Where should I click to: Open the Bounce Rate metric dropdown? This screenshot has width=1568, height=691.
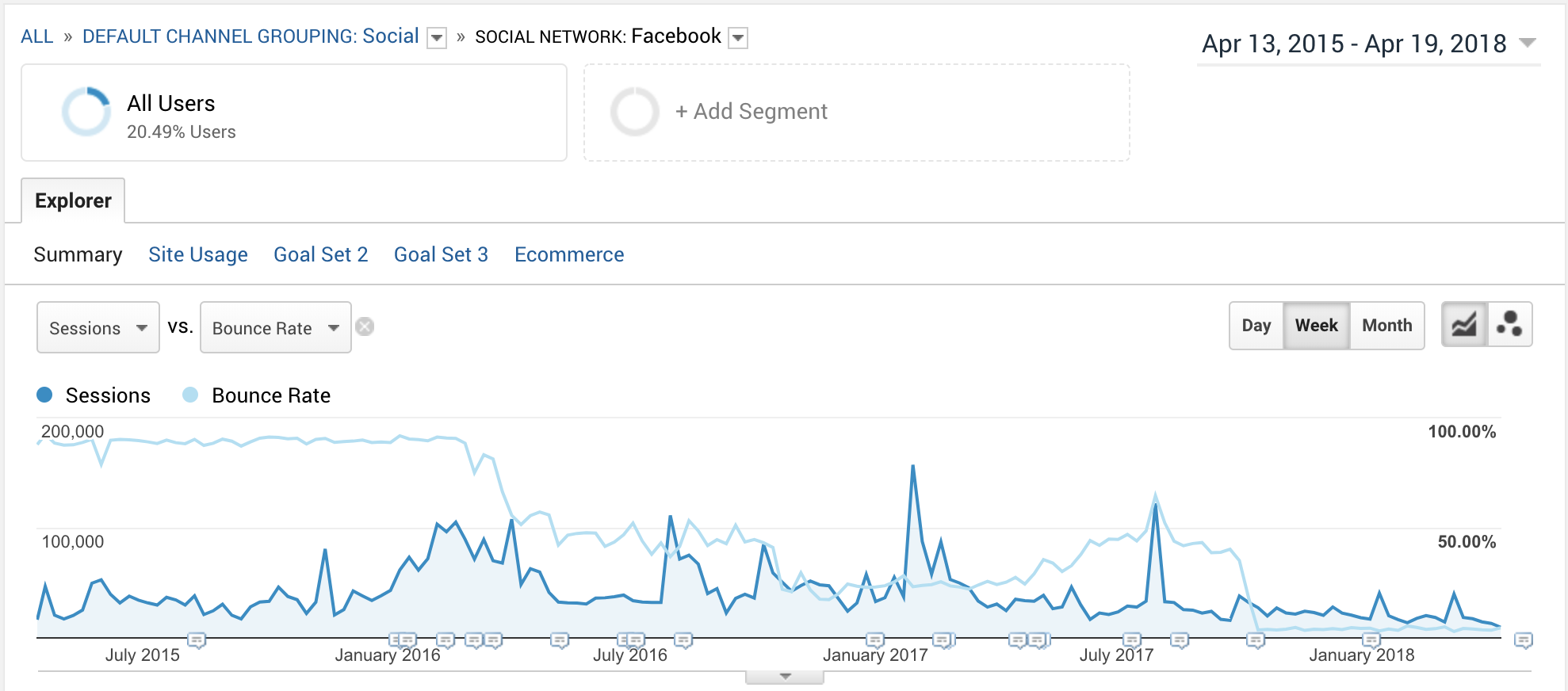[x=275, y=328]
